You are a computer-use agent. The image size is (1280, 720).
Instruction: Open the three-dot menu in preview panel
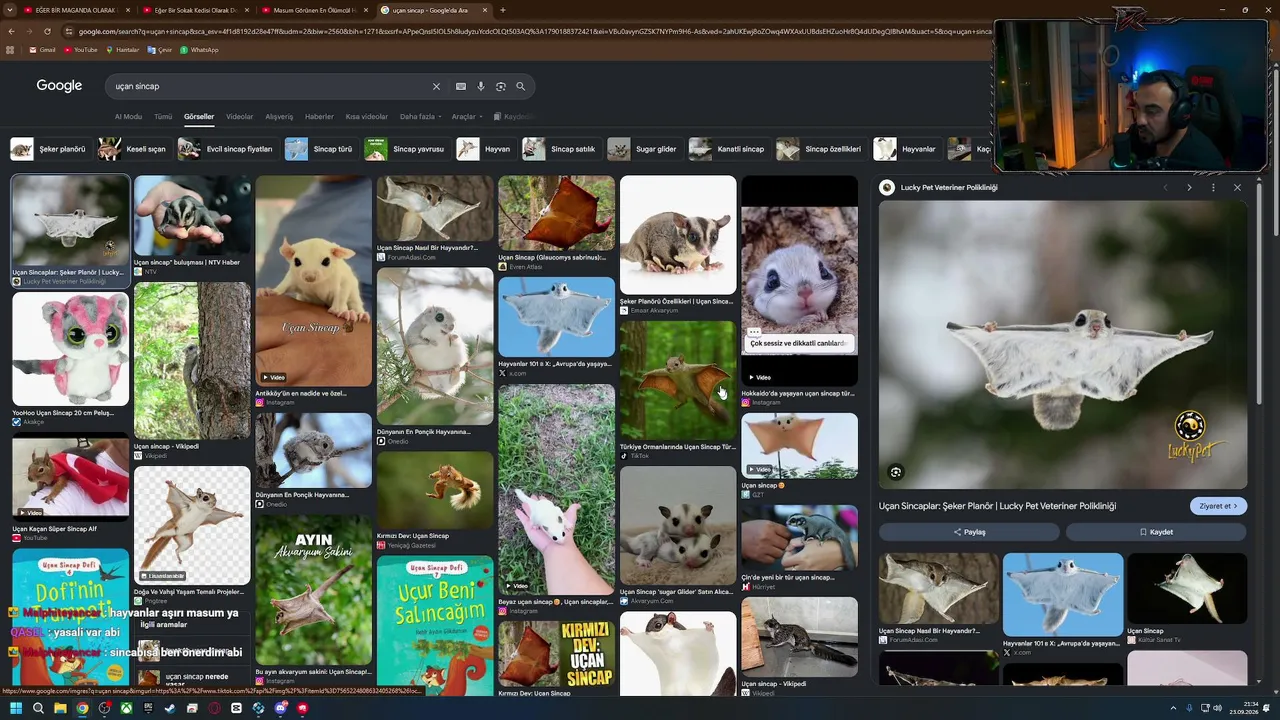(x=1213, y=187)
